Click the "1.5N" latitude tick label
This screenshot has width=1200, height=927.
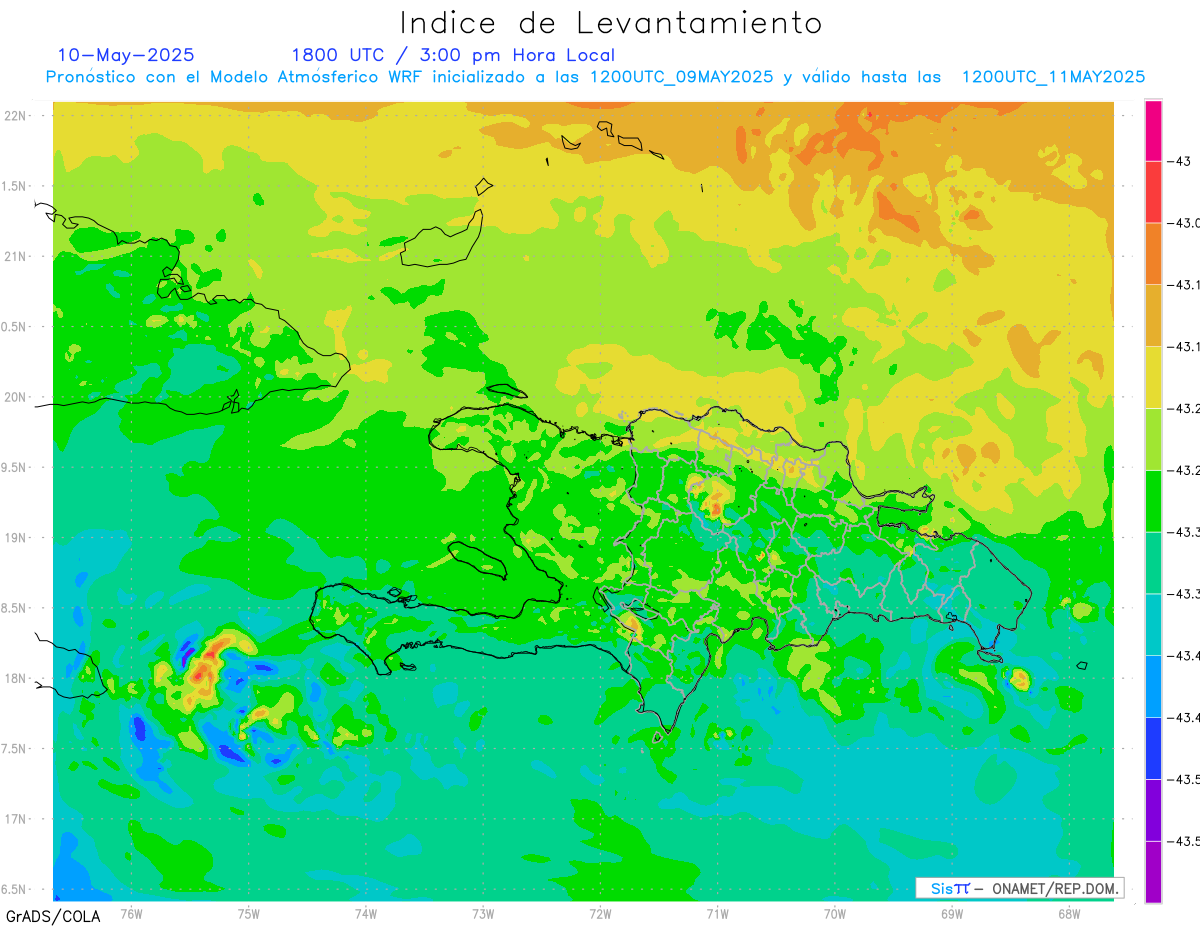click(15, 186)
